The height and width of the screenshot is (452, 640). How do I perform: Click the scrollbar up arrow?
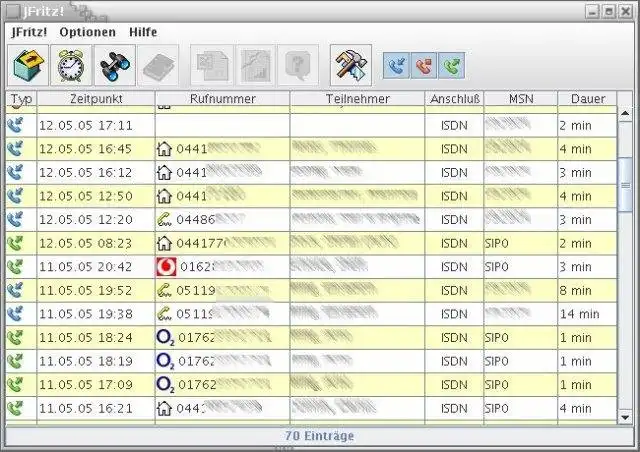625,114
